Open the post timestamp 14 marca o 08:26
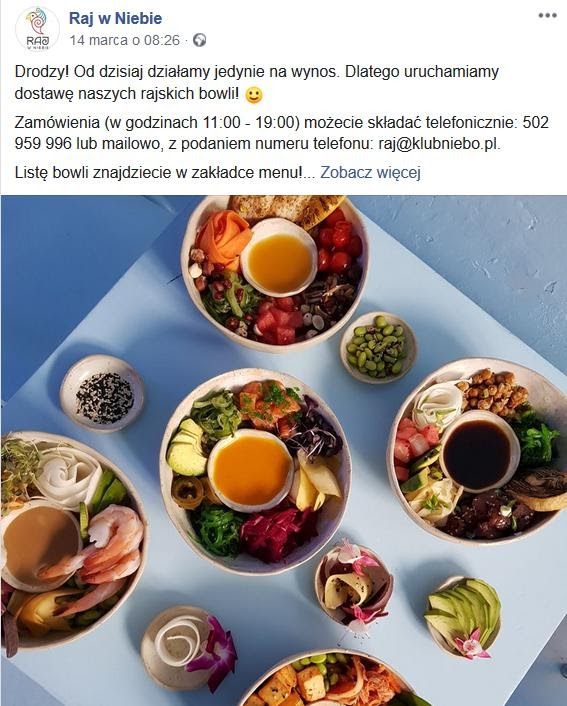Image resolution: width=567 pixels, height=706 pixels. pos(125,41)
